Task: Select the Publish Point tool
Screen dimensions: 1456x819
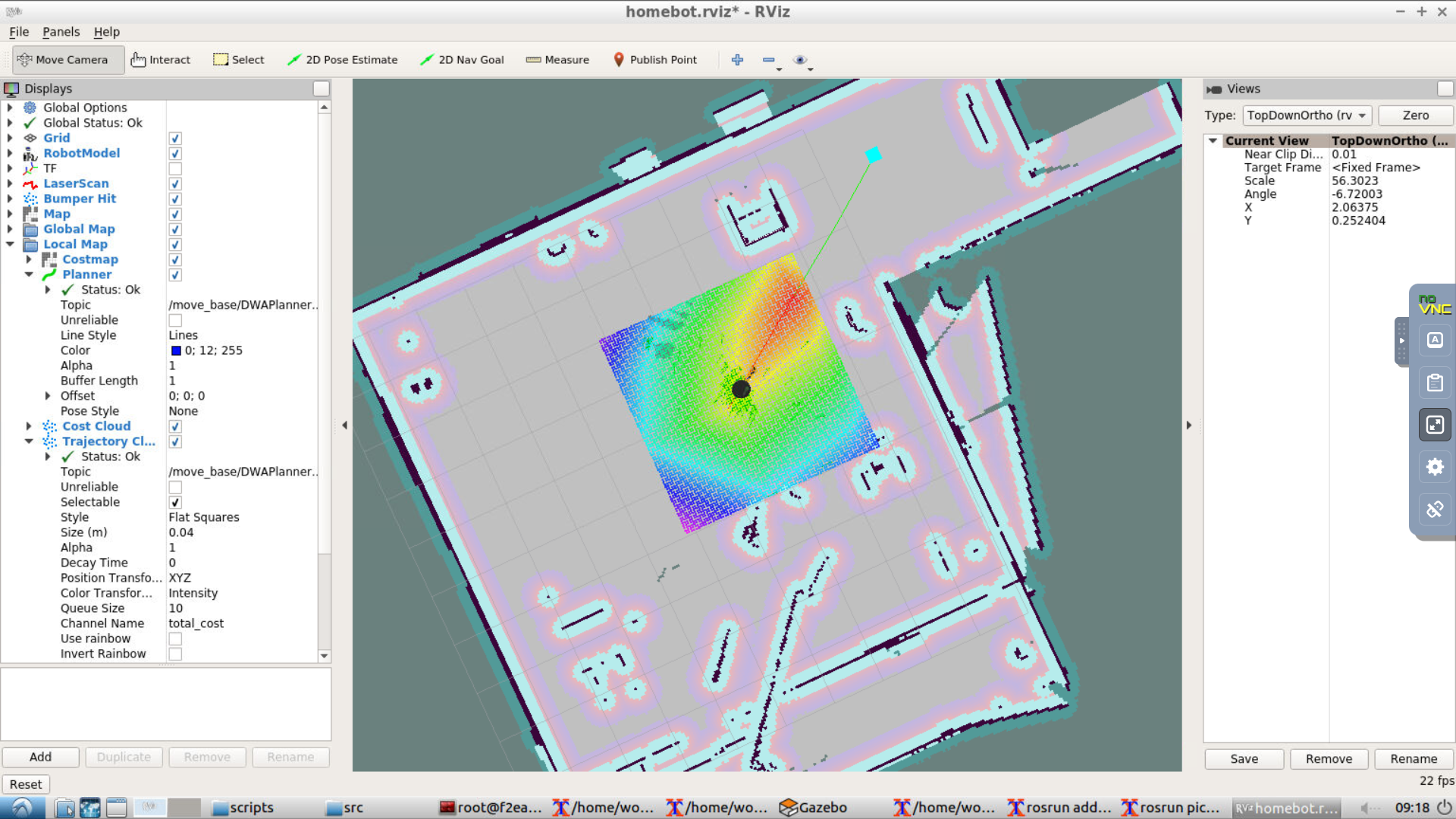Action: tap(654, 60)
